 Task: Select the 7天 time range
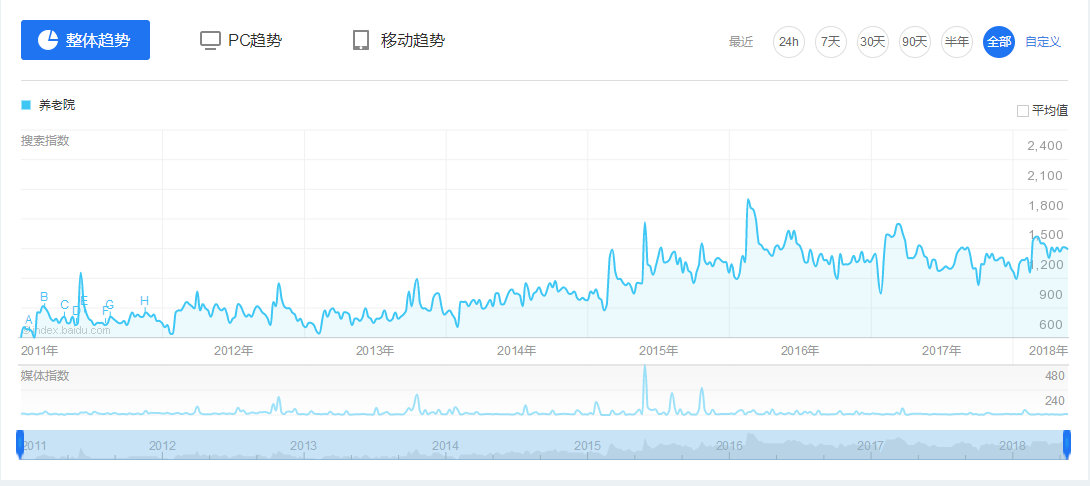click(x=830, y=42)
